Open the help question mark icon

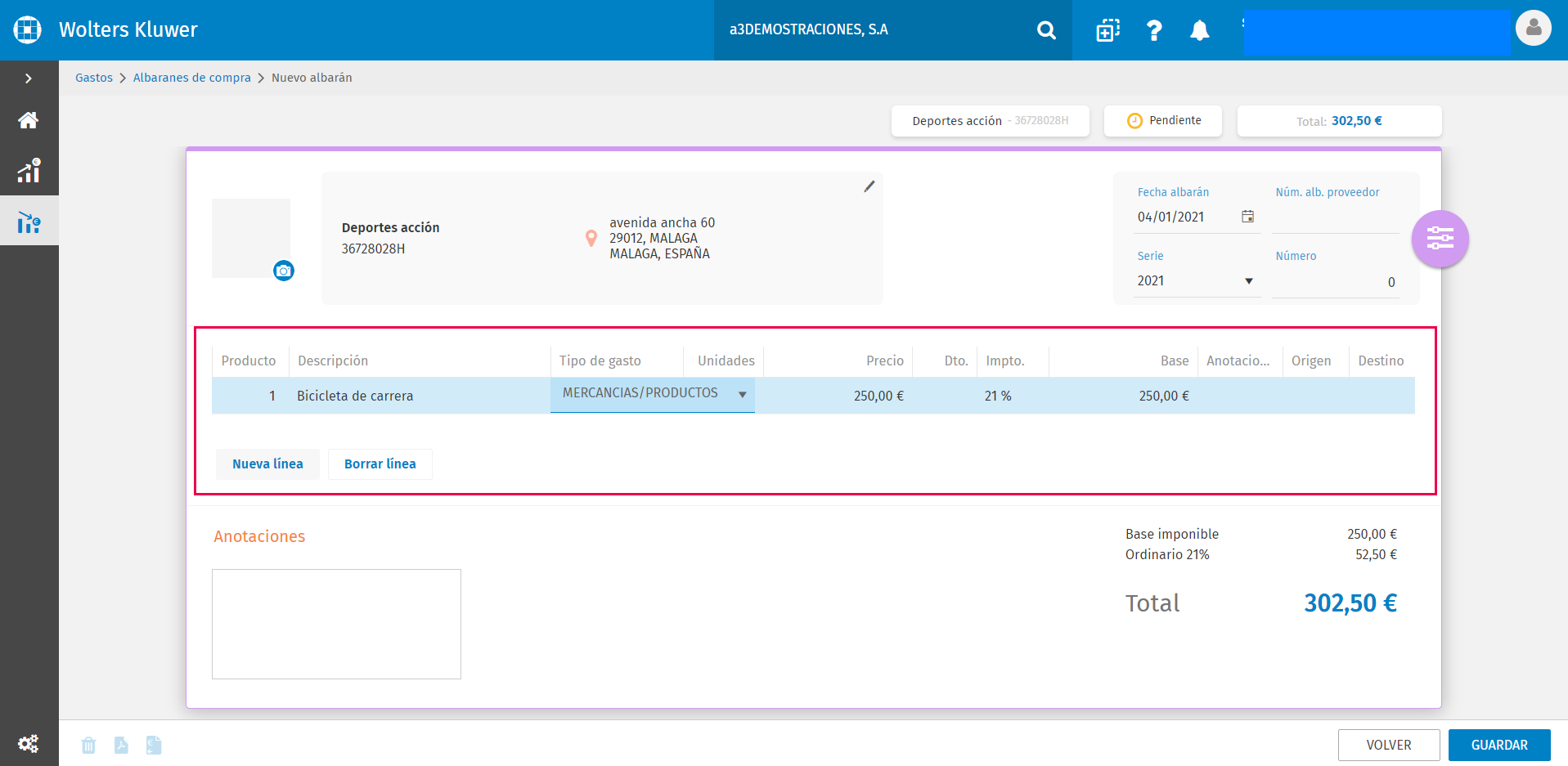pos(1154,30)
